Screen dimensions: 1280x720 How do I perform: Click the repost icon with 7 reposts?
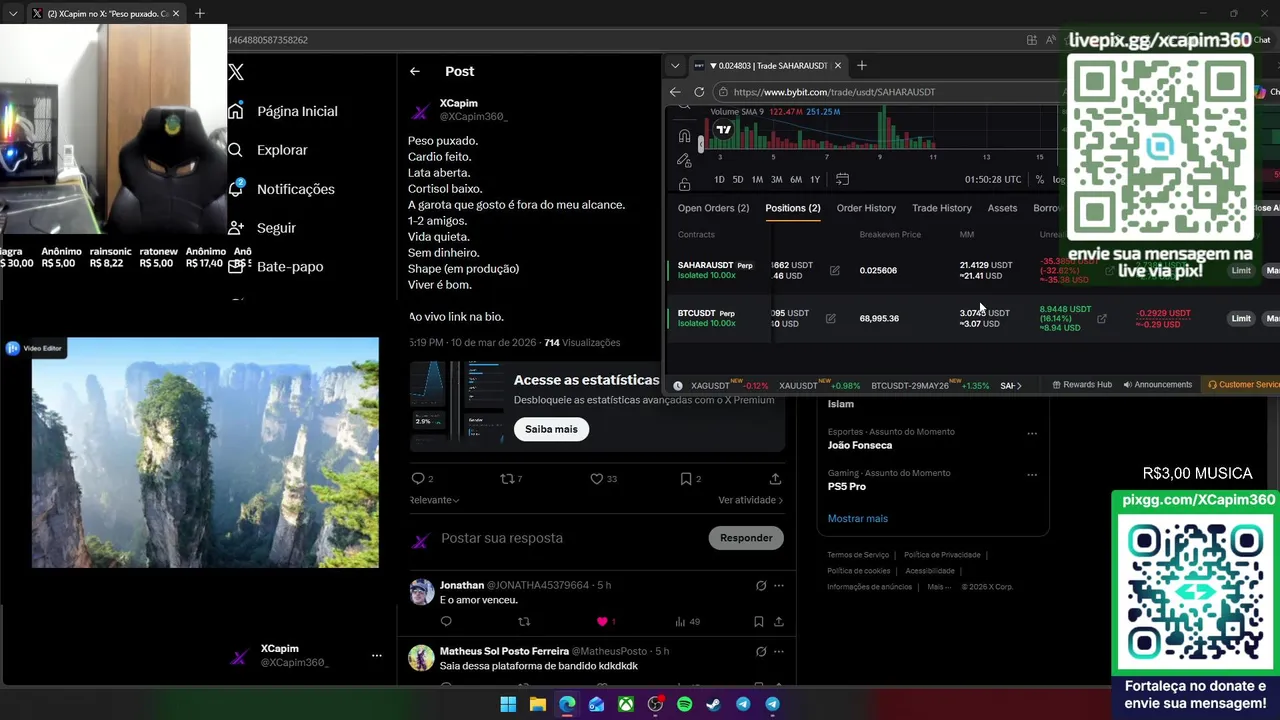click(507, 479)
